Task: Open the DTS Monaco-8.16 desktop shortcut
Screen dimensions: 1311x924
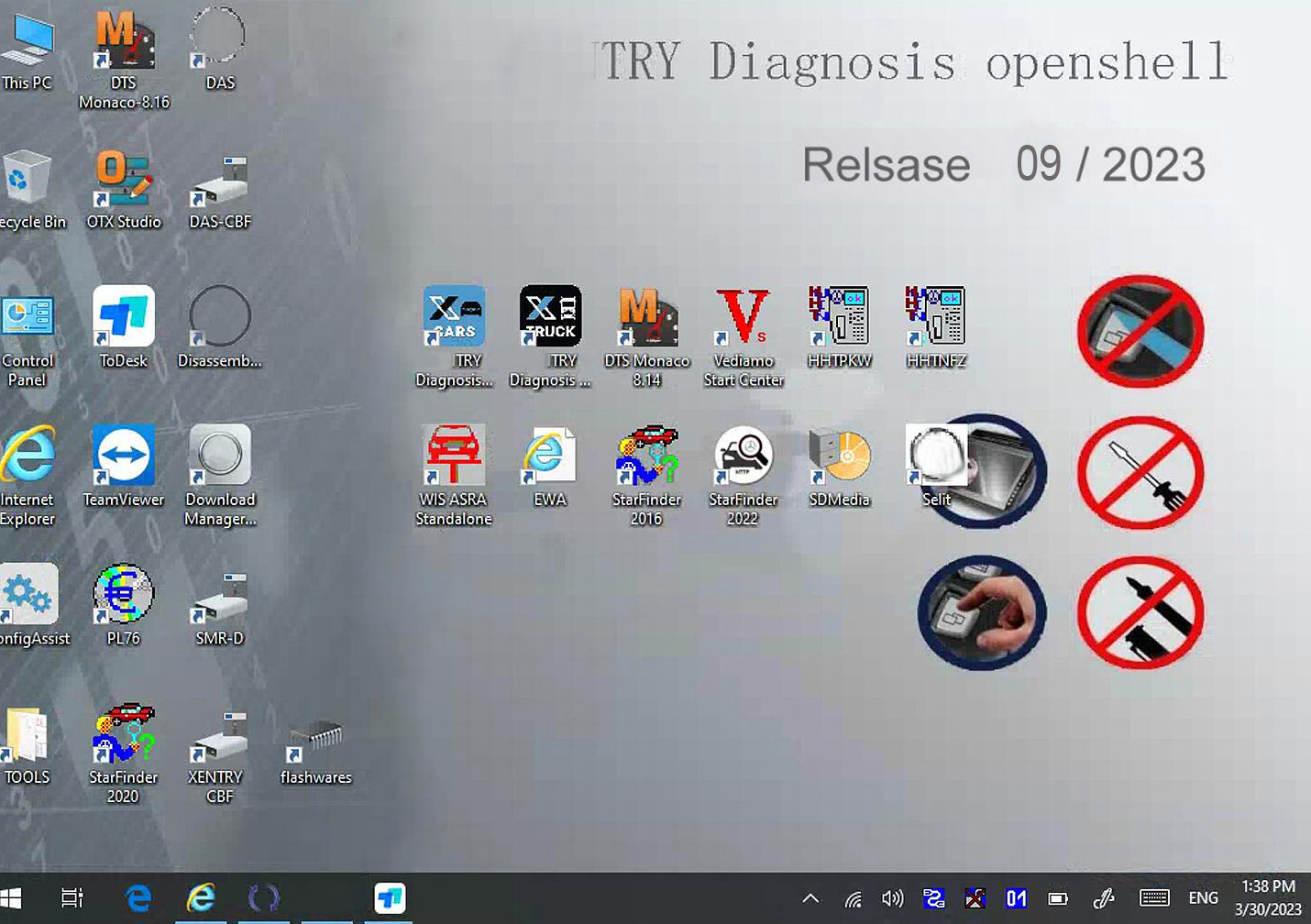Action: point(124,59)
